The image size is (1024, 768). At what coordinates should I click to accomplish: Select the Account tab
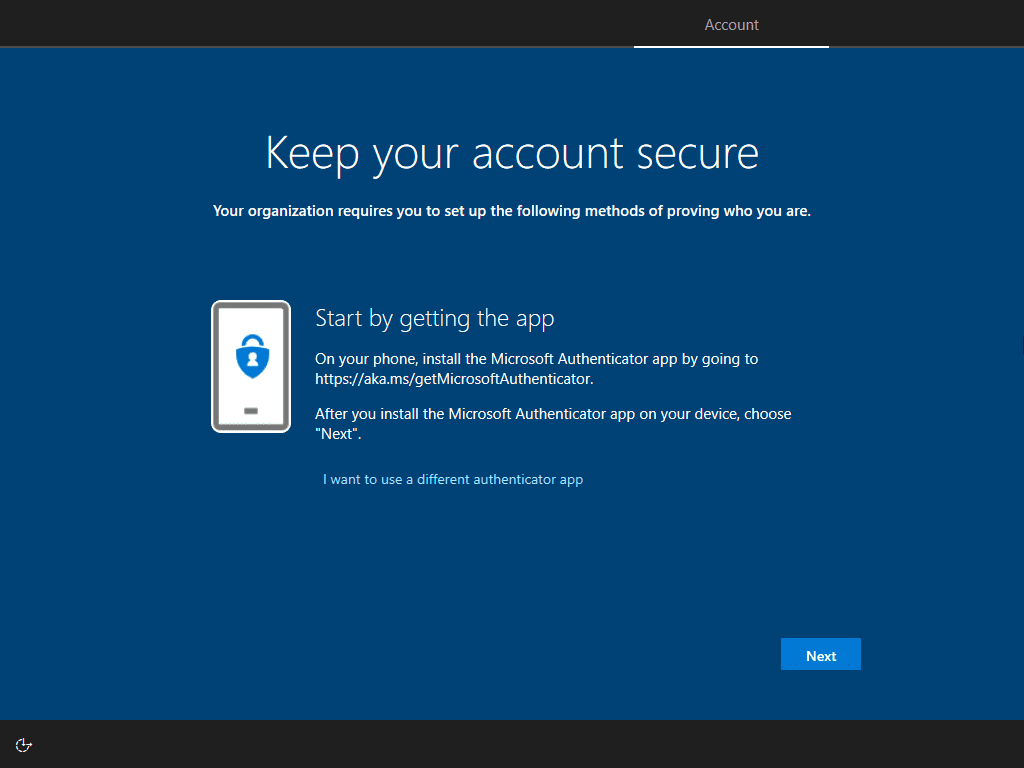(x=731, y=25)
